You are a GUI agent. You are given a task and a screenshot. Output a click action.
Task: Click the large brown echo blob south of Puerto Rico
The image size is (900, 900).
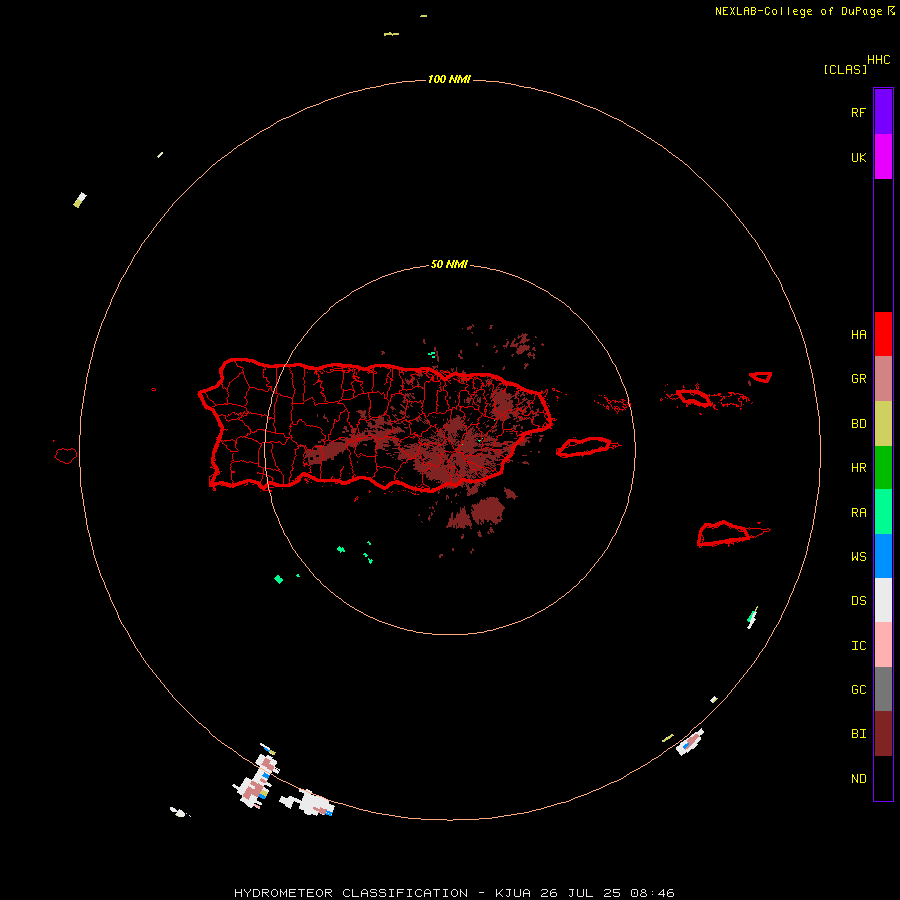(487, 511)
